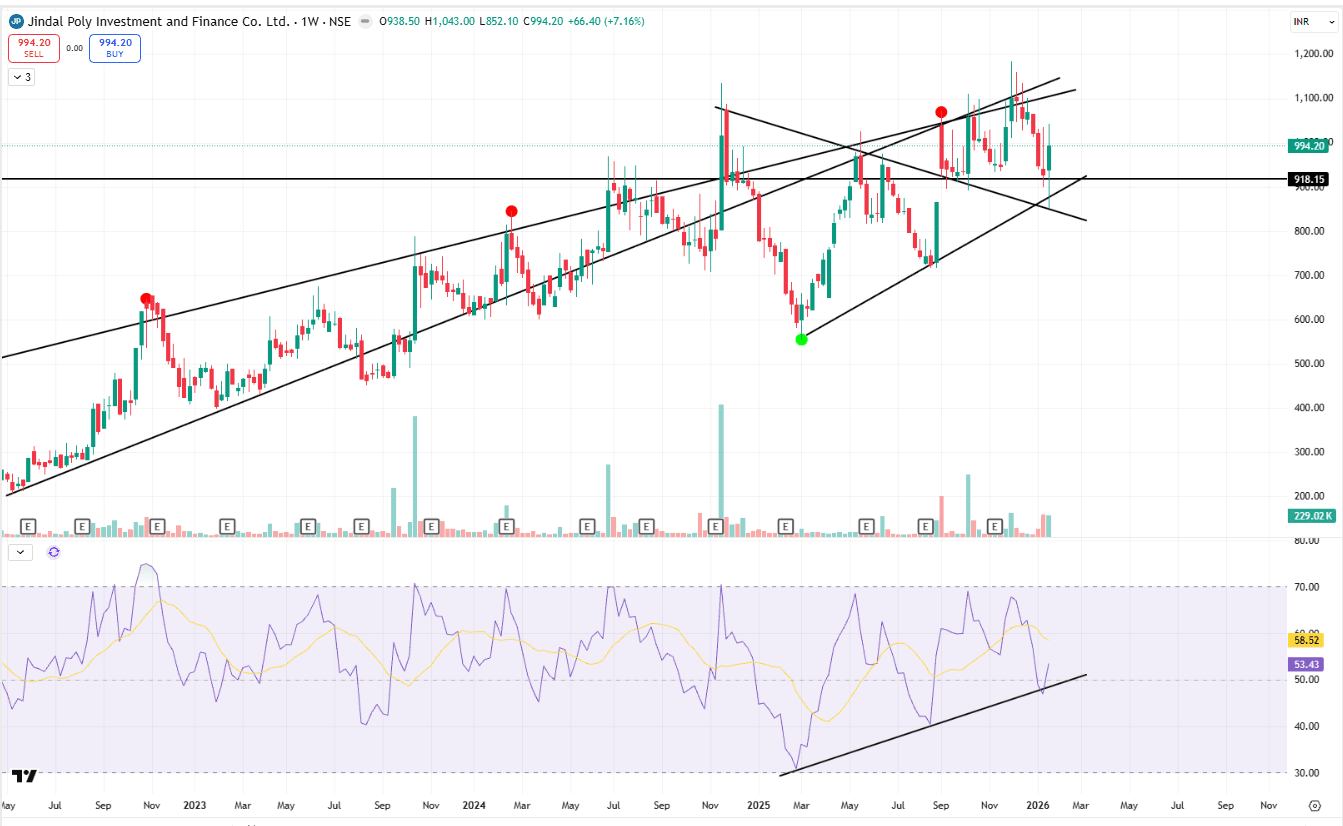1343x826 pixels.
Task: Click the red SELL 994.20 button
Action: tap(34, 48)
